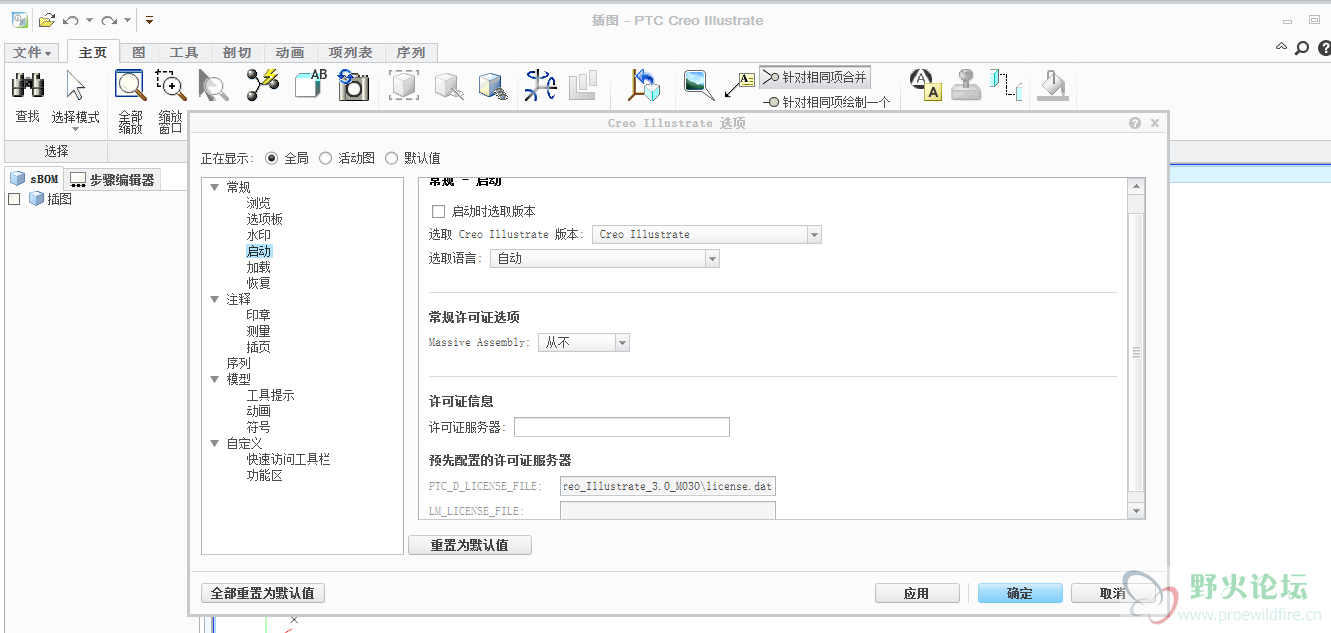Select 加载 in the options tree
This screenshot has width=1331, height=633.
pos(258,267)
